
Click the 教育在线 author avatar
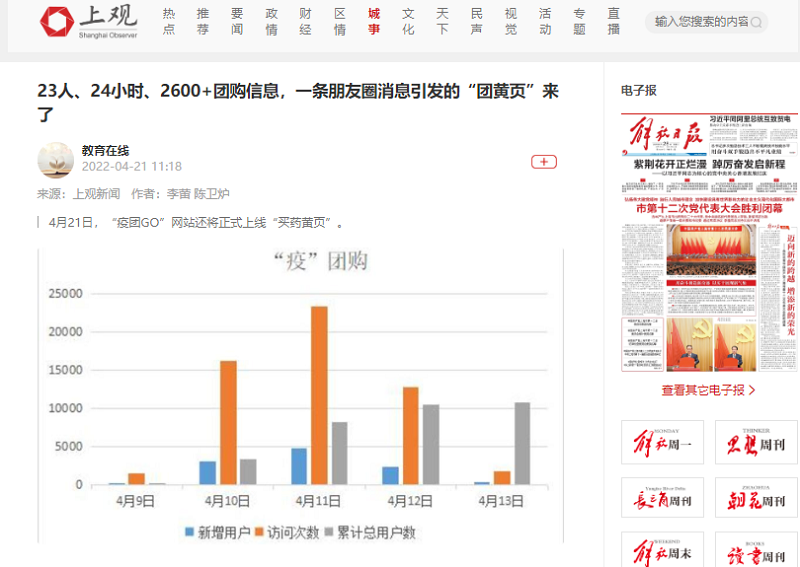tap(55, 159)
